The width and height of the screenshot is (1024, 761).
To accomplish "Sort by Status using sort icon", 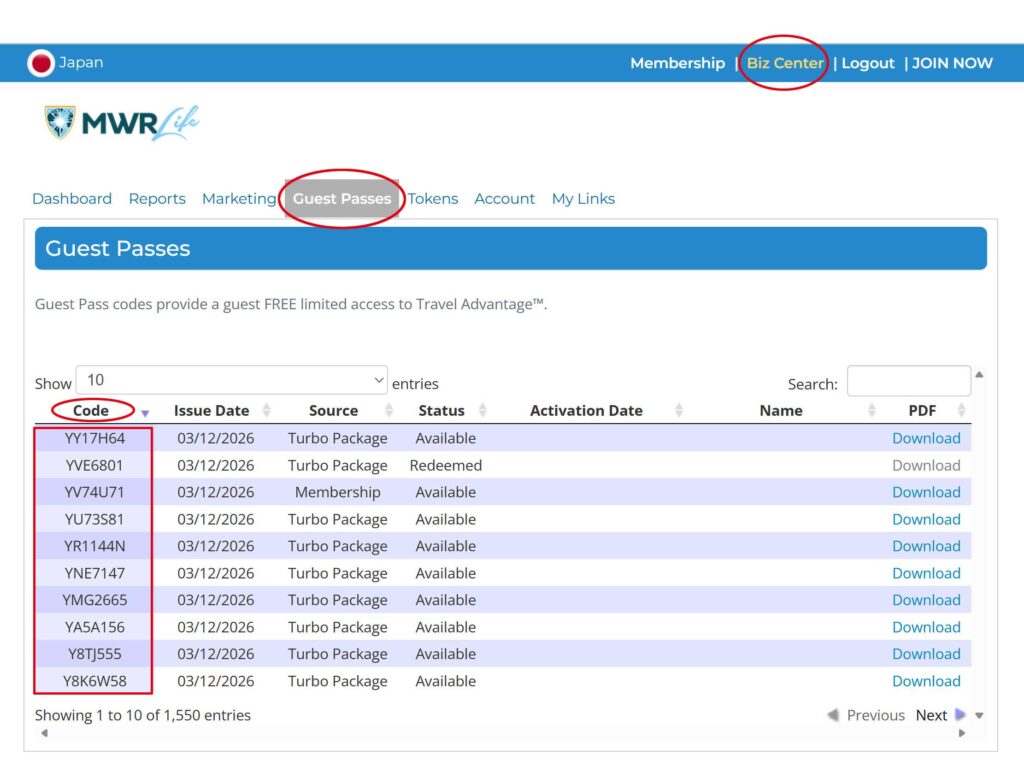I will pos(483,411).
